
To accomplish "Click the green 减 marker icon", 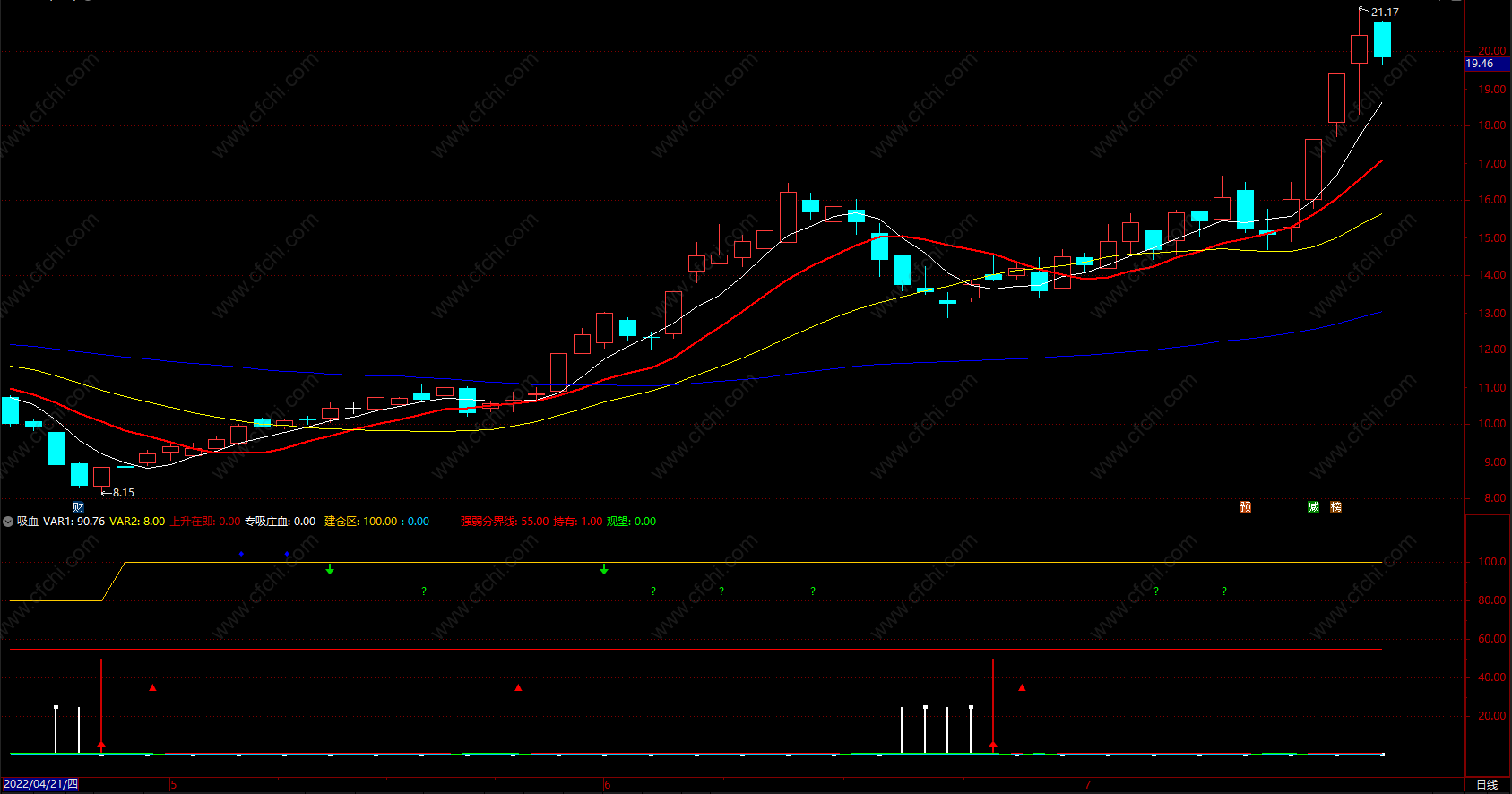I will [x=1313, y=507].
